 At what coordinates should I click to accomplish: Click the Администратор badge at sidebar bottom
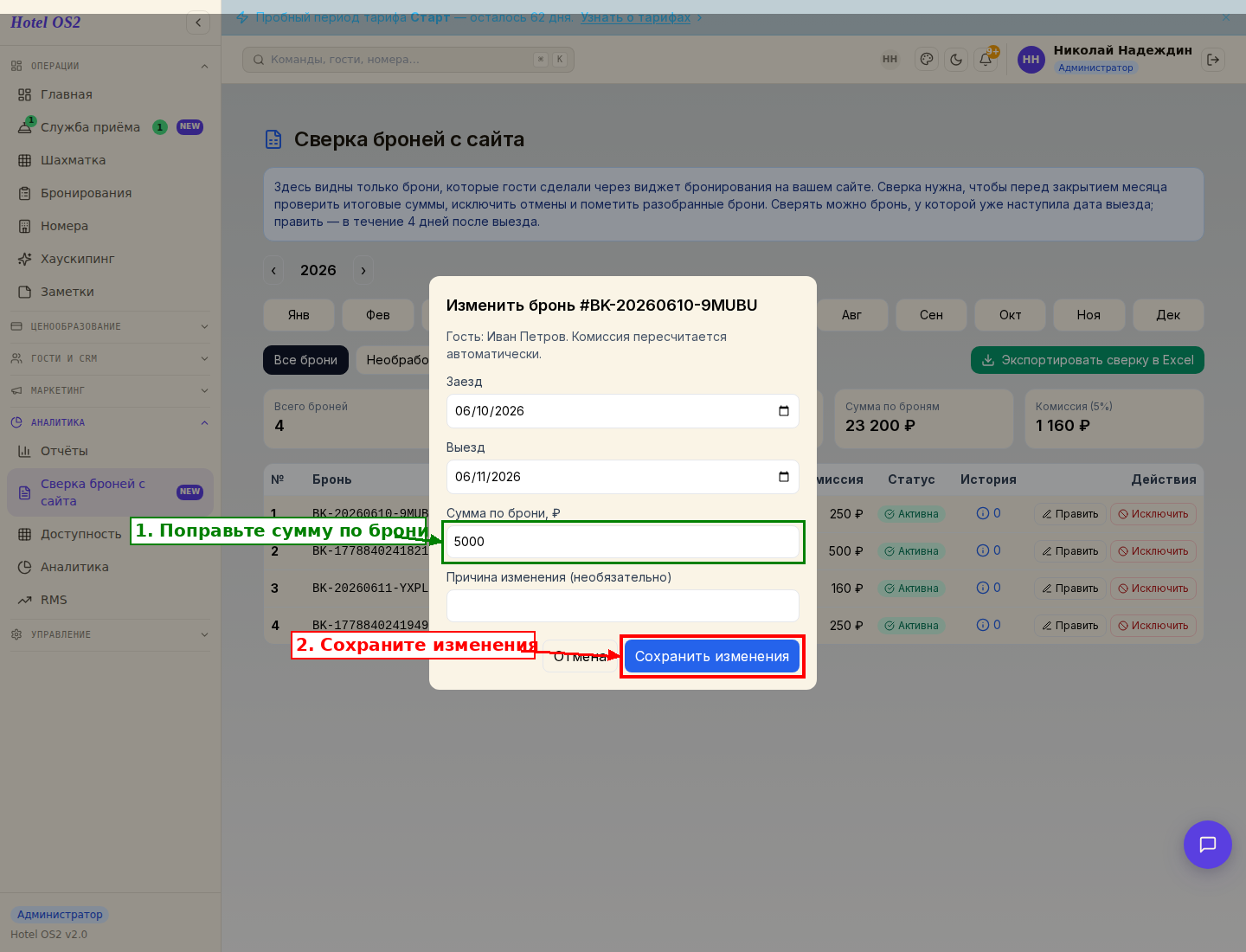tap(60, 914)
